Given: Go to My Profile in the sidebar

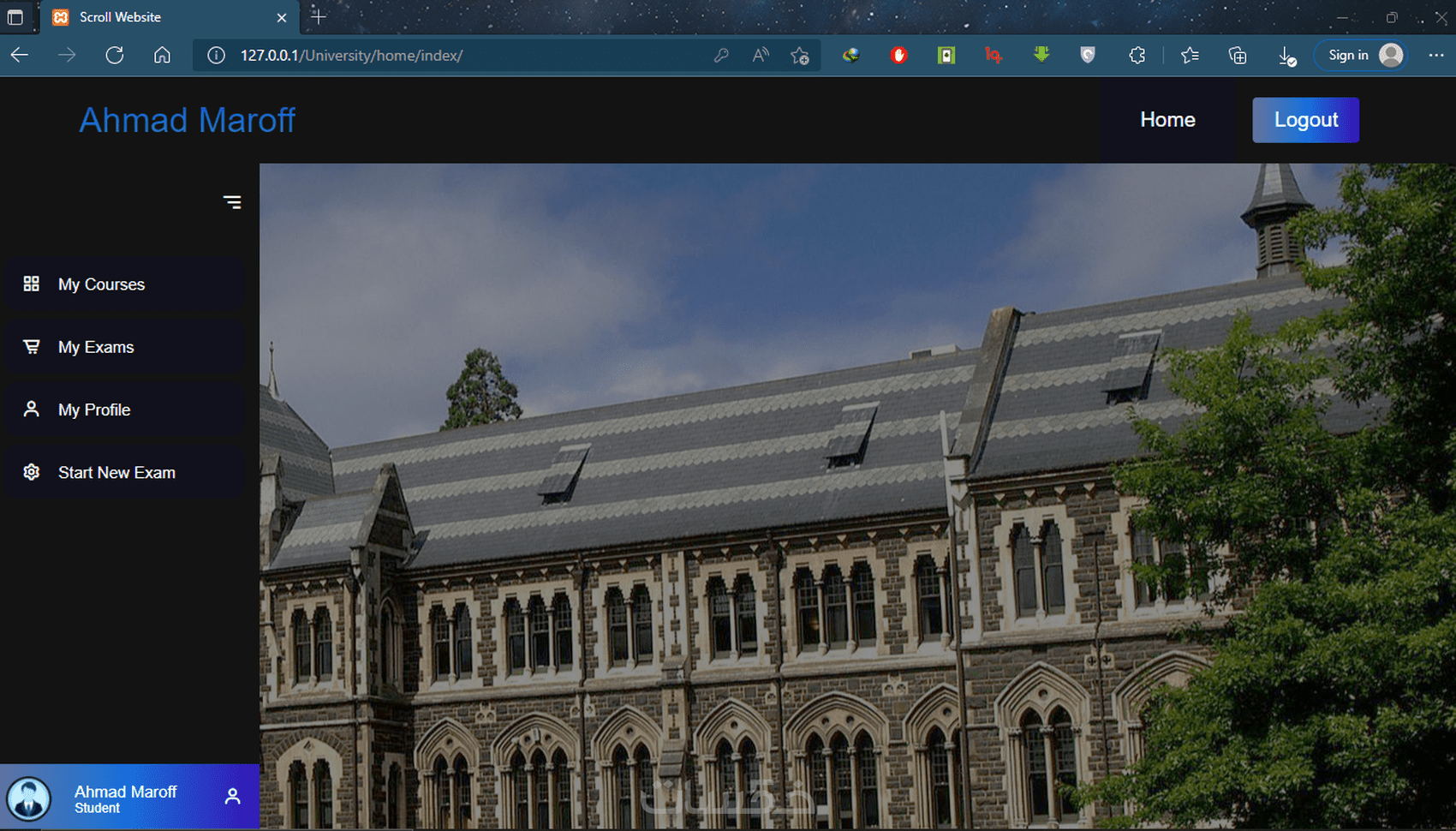Looking at the screenshot, I should (x=123, y=410).
